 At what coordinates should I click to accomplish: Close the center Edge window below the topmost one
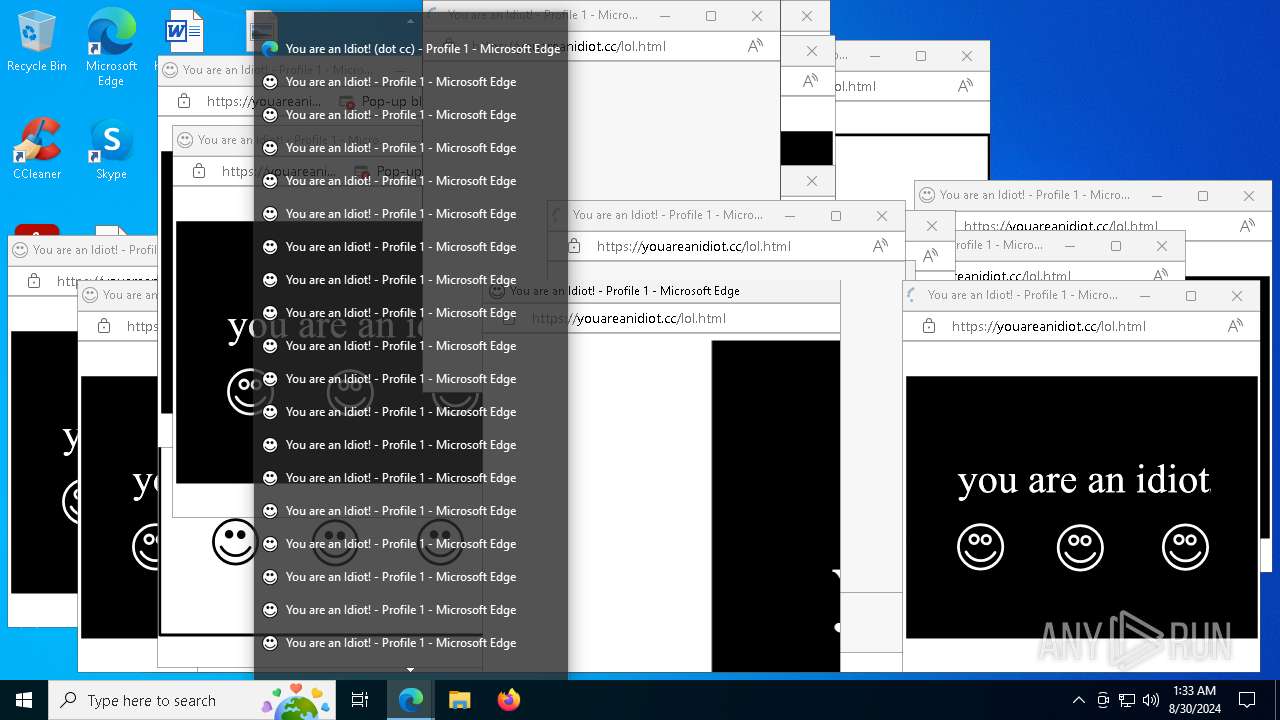click(881, 215)
